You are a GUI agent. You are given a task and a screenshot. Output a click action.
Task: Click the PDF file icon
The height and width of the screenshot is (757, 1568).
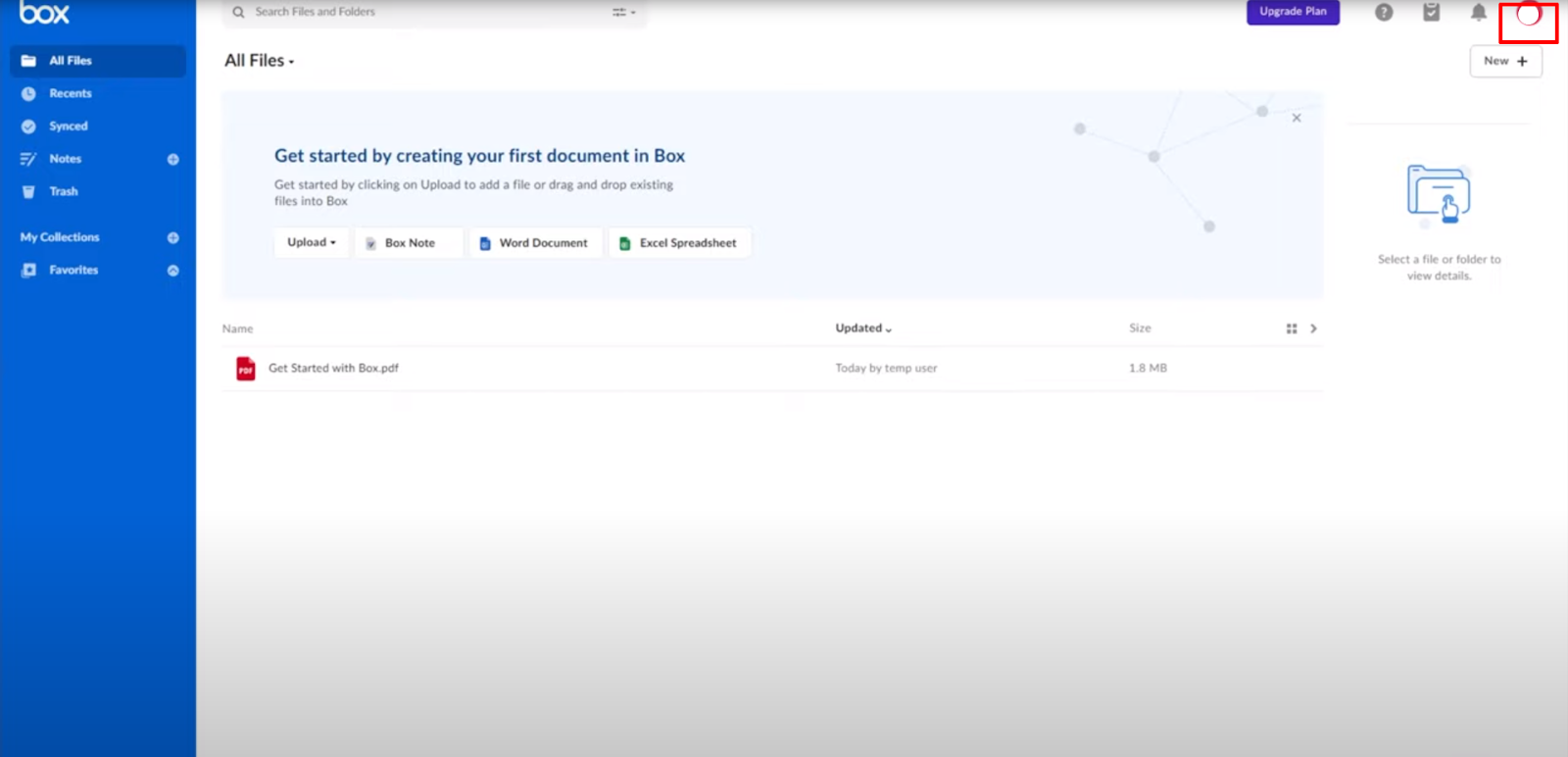246,369
